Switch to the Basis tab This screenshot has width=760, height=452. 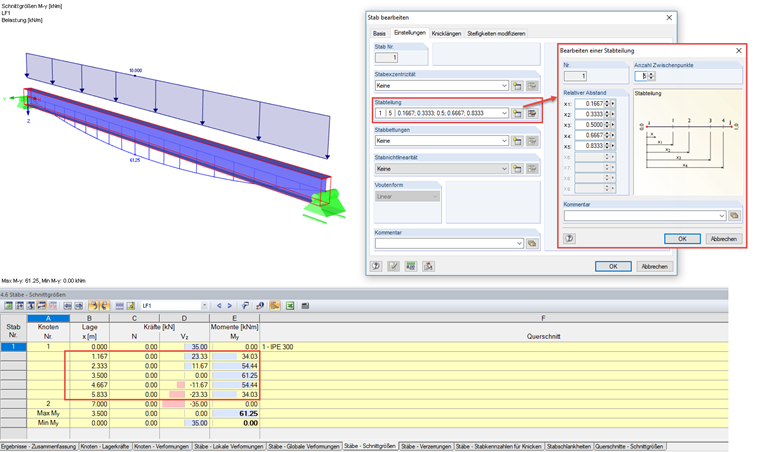(380, 33)
